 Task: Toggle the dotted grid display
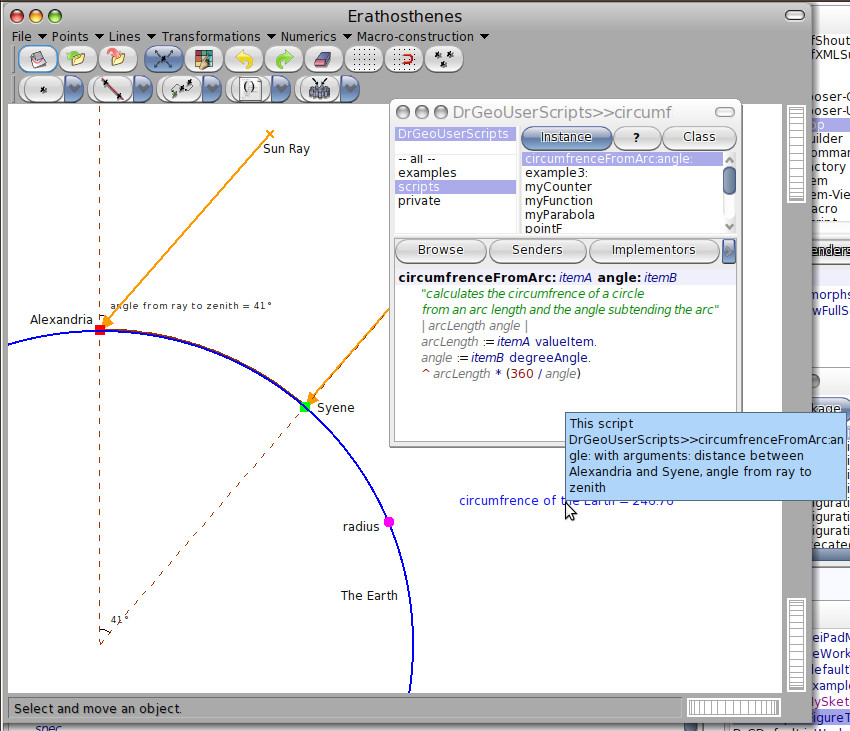tap(364, 59)
